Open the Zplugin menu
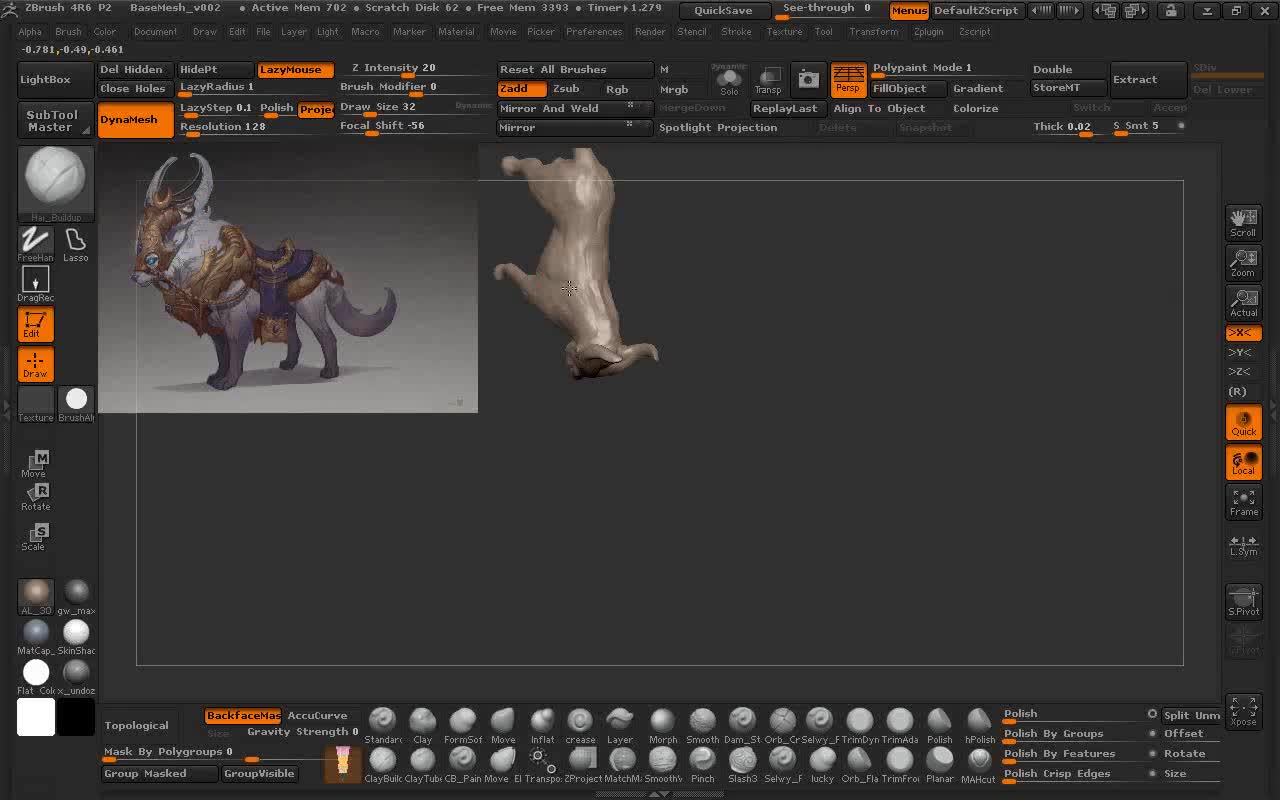 (x=928, y=32)
